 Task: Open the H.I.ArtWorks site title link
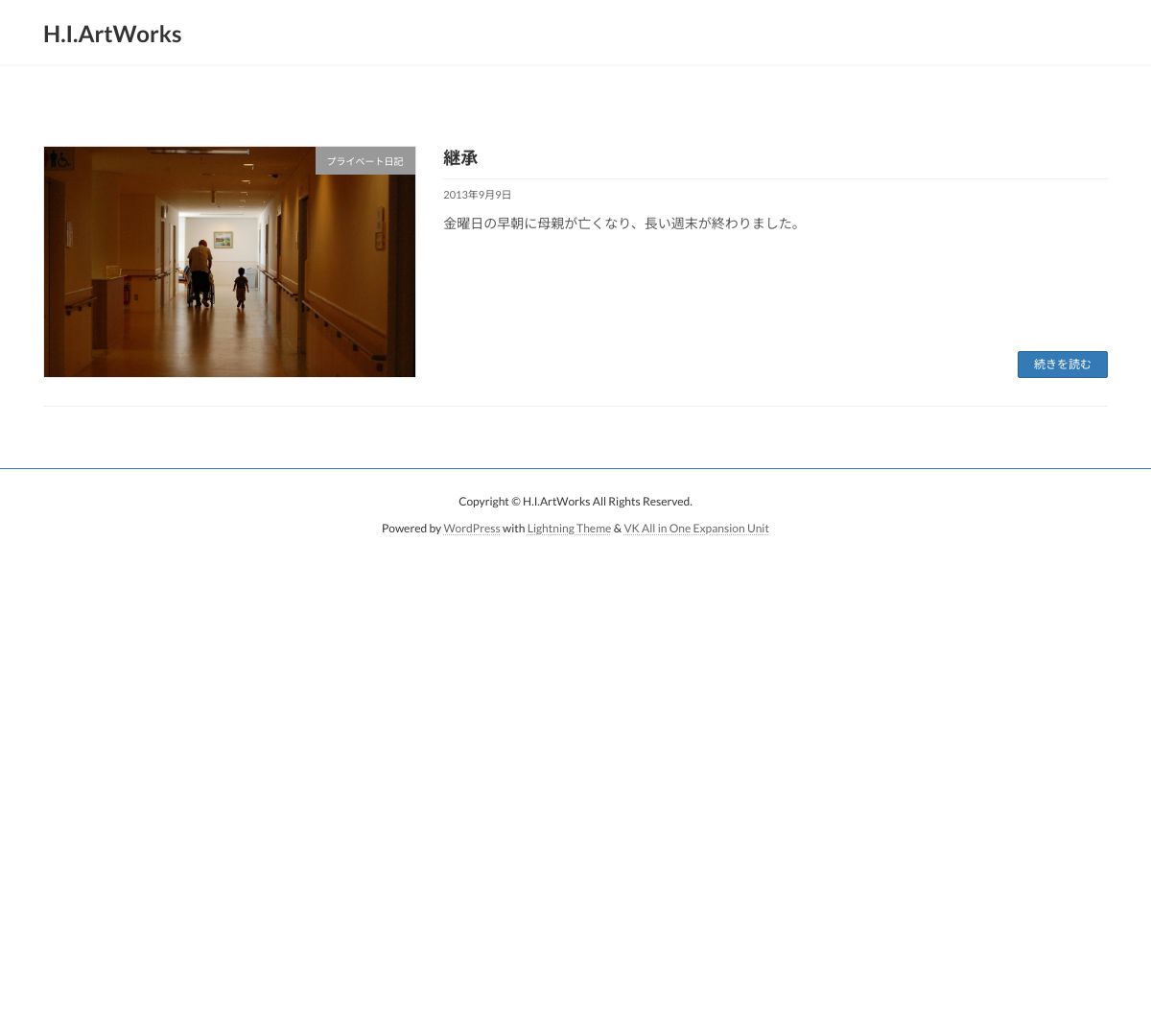[x=112, y=34]
